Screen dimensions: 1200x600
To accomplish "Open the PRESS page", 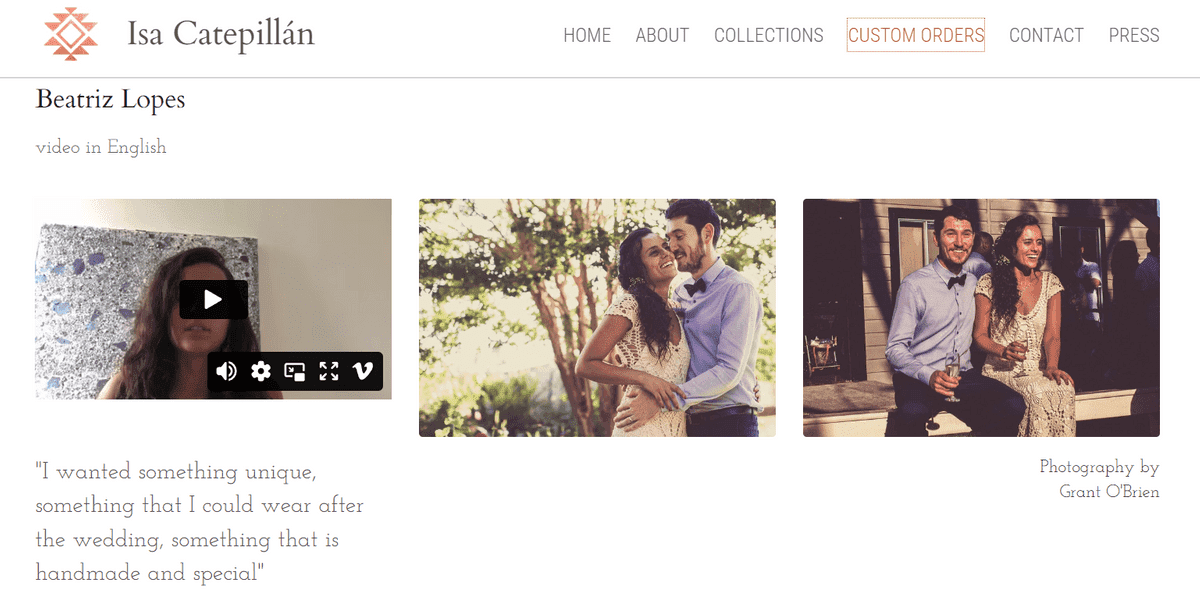I will click(x=1134, y=35).
